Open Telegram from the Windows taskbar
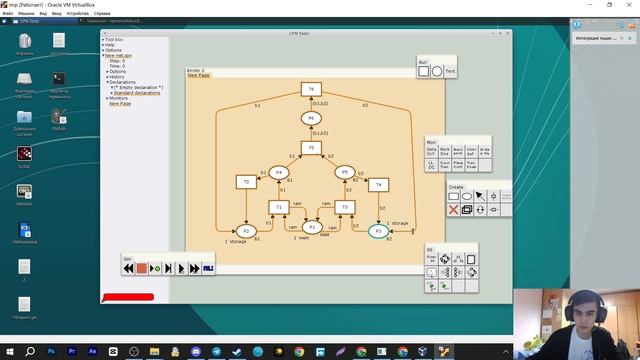This screenshot has height=360, width=640. (x=216, y=351)
